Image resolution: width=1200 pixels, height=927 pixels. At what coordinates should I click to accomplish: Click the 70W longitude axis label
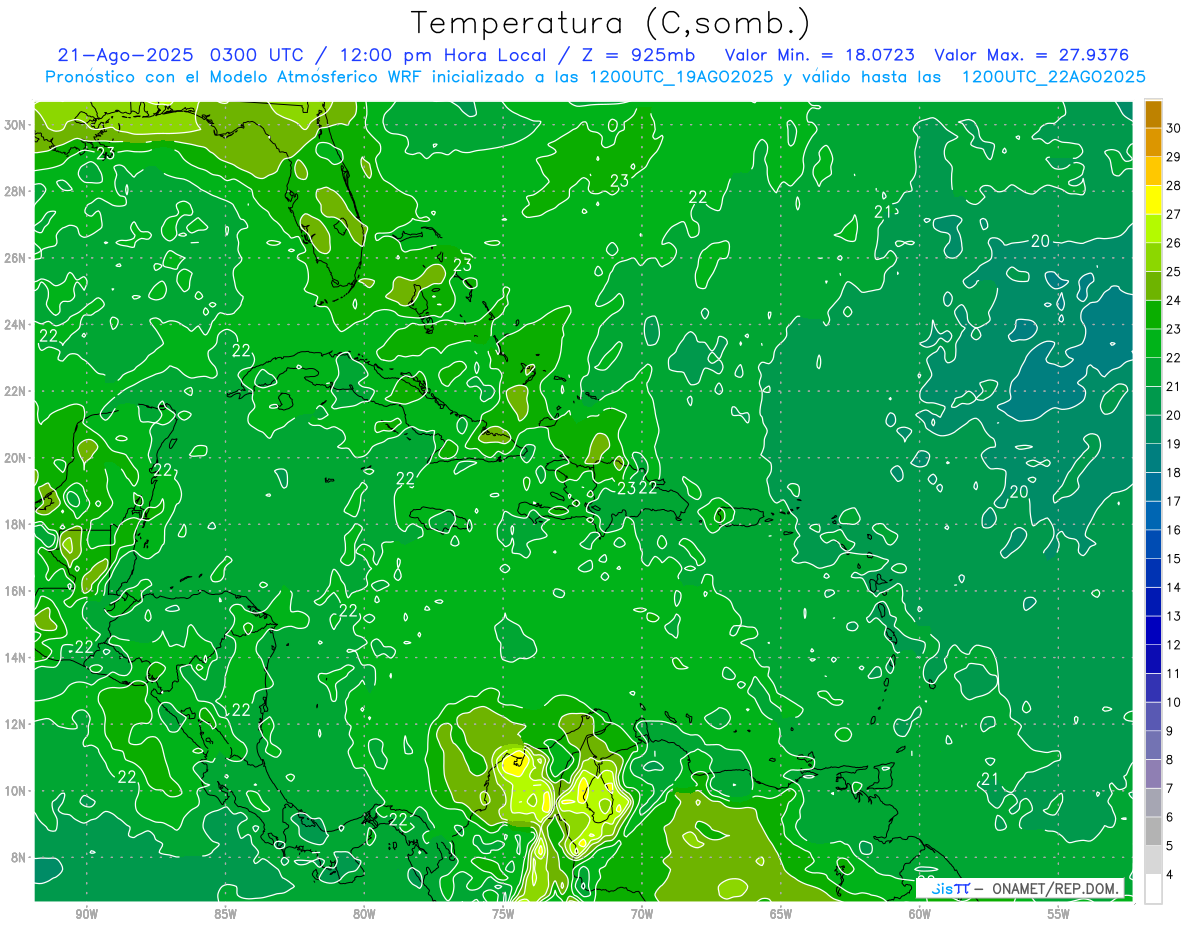[642, 914]
